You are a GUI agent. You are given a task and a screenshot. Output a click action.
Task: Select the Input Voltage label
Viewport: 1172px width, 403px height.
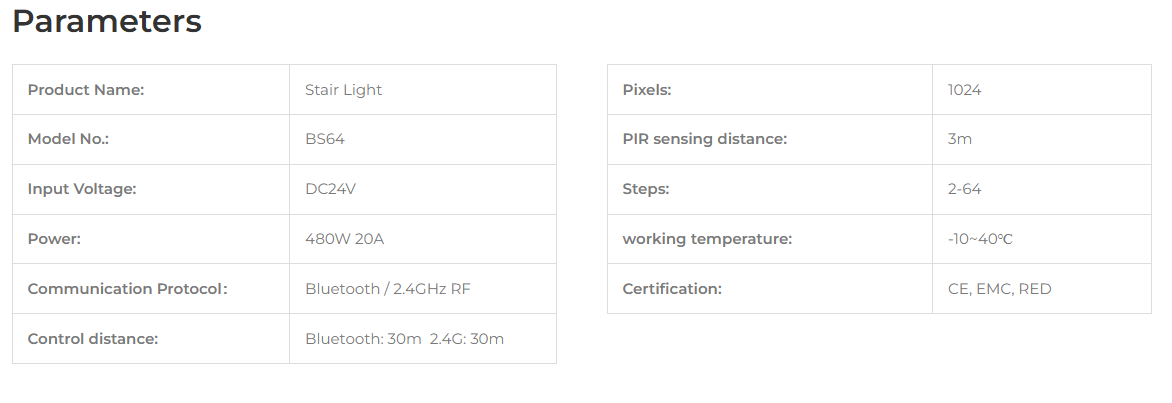(x=81, y=189)
